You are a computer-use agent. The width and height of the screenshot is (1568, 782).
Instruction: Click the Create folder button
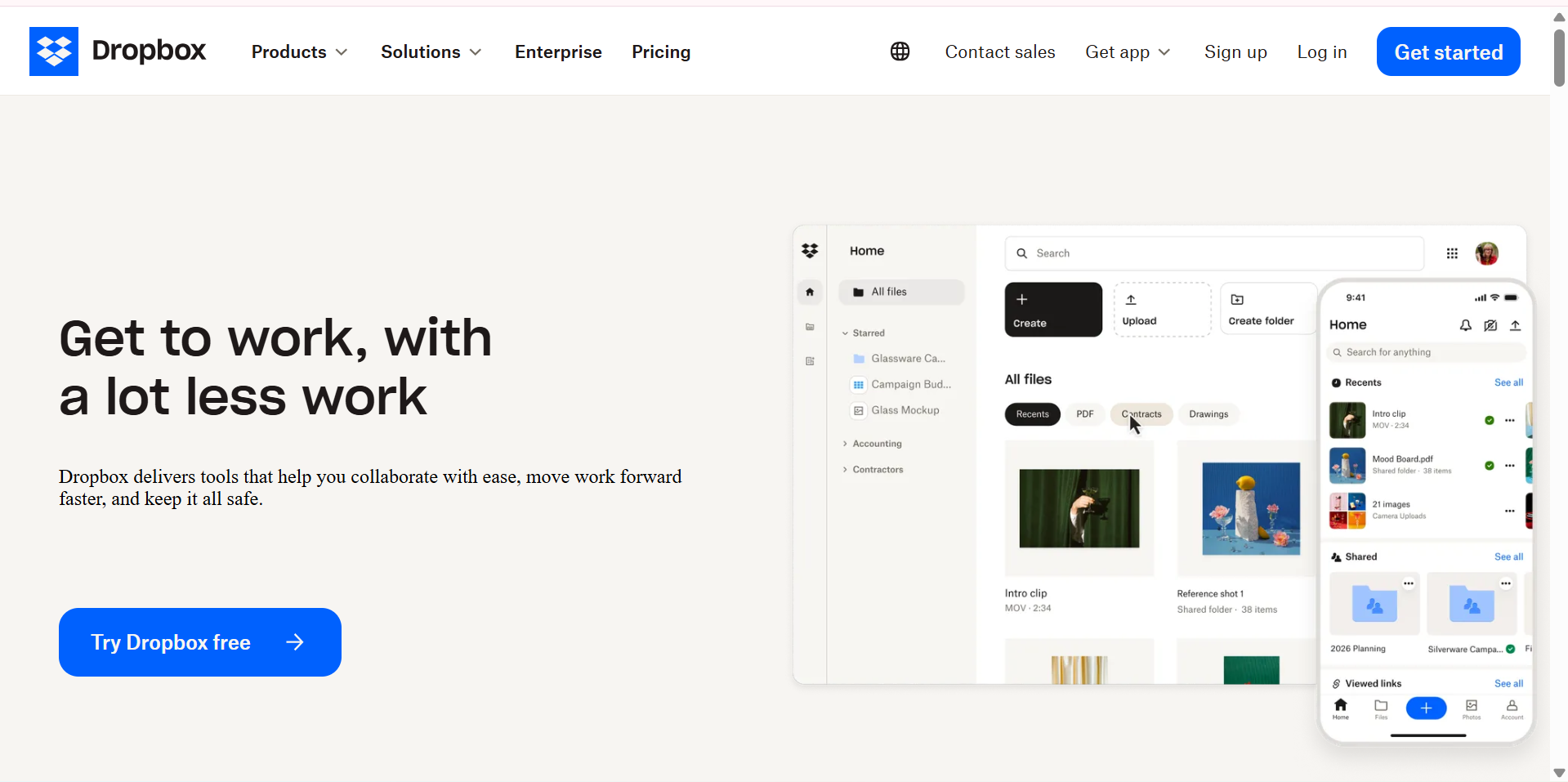coord(1267,310)
